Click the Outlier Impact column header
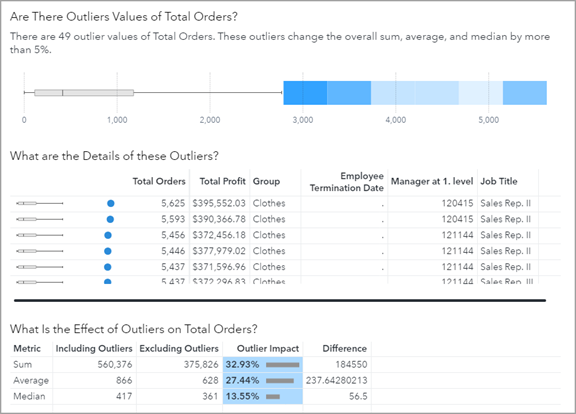The width and height of the screenshot is (576, 414). (x=268, y=348)
